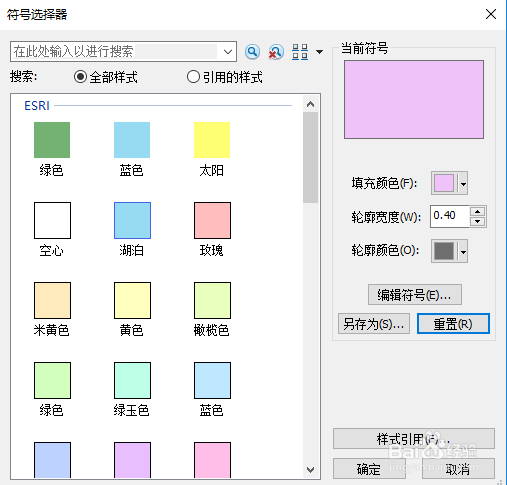Open the fill color dropdown arrow
The height and width of the screenshot is (485, 507).
coord(463,183)
